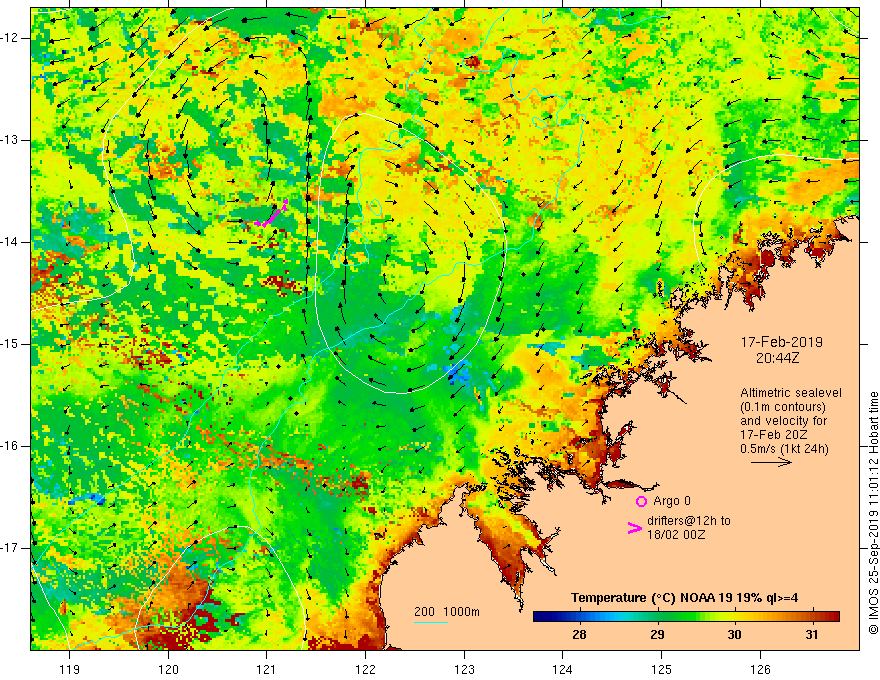Viewport: 880px width, 680px height.
Task: Click the 0.5m/s velocity scale arrow
Action: (771, 462)
